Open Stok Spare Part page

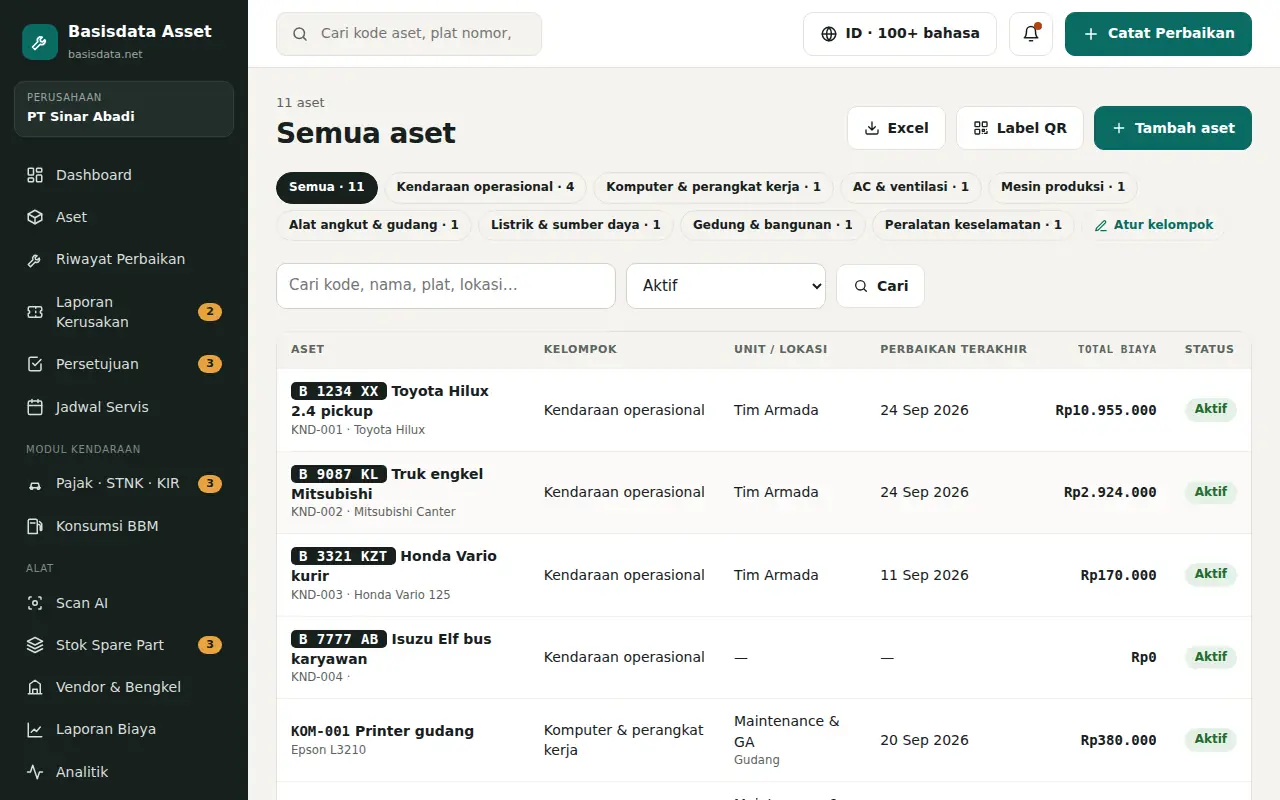(x=124, y=645)
